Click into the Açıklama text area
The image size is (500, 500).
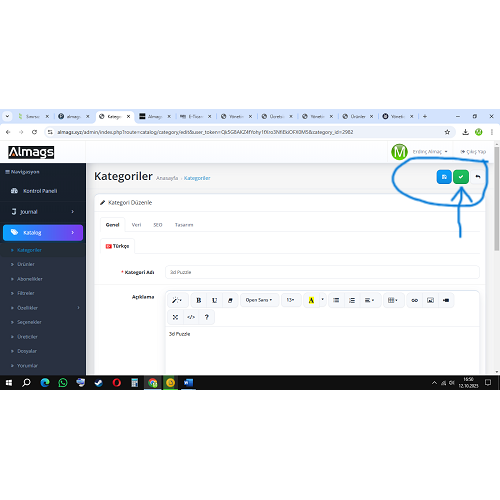[x=322, y=350]
